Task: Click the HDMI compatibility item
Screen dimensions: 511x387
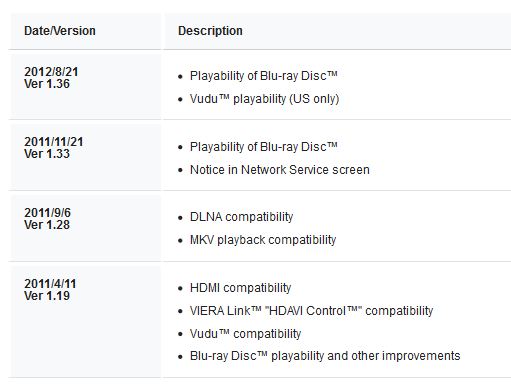Action: (x=240, y=288)
